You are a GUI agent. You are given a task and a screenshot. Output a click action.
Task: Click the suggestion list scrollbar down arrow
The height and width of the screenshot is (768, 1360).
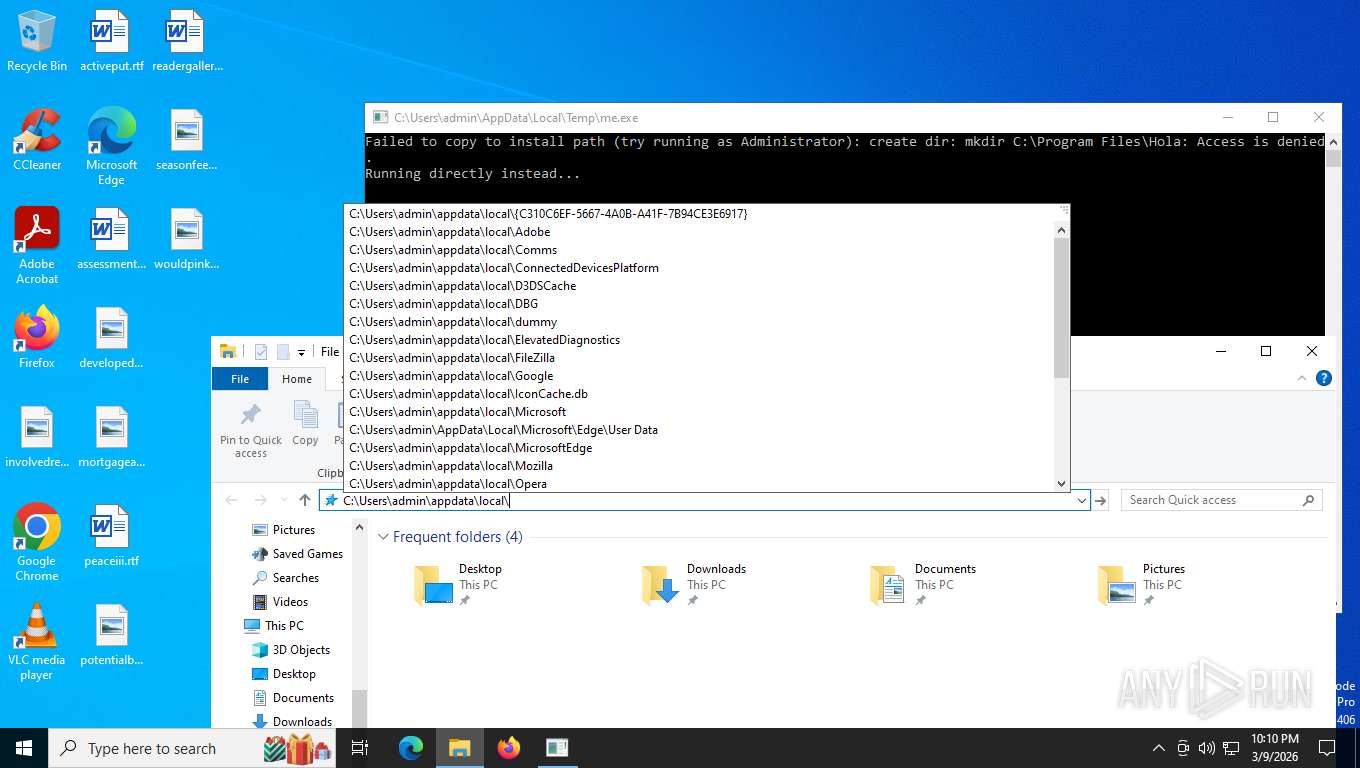pyautogui.click(x=1062, y=483)
